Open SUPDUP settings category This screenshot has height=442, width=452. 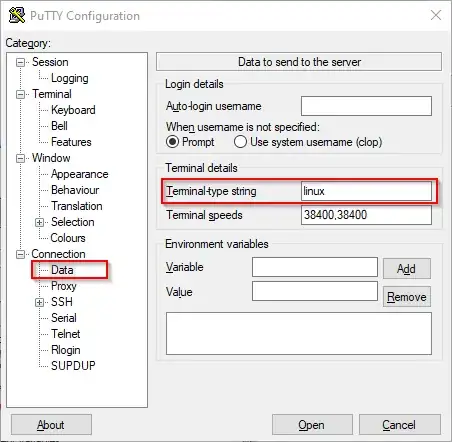coord(73,366)
